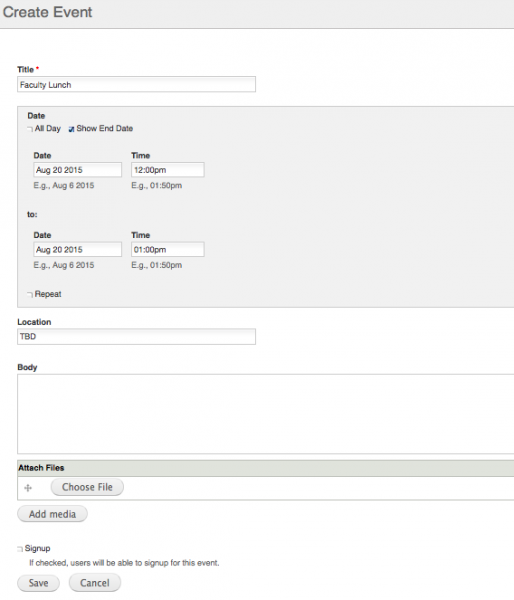Click the Title field containing Faculty Lunch

coord(136,85)
